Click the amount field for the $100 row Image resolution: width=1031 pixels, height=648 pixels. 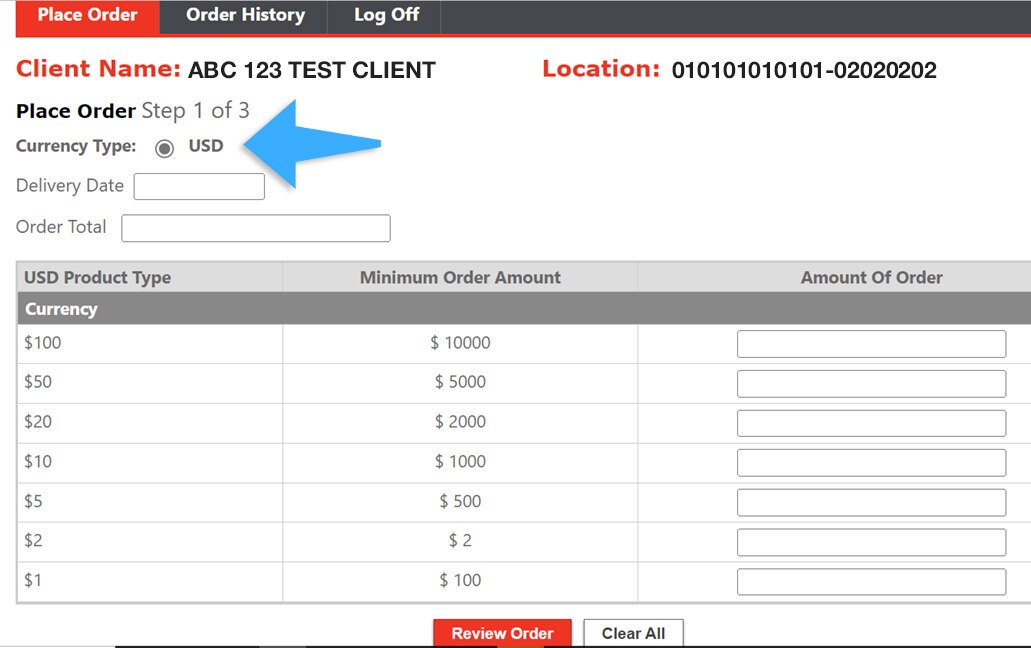pos(870,343)
